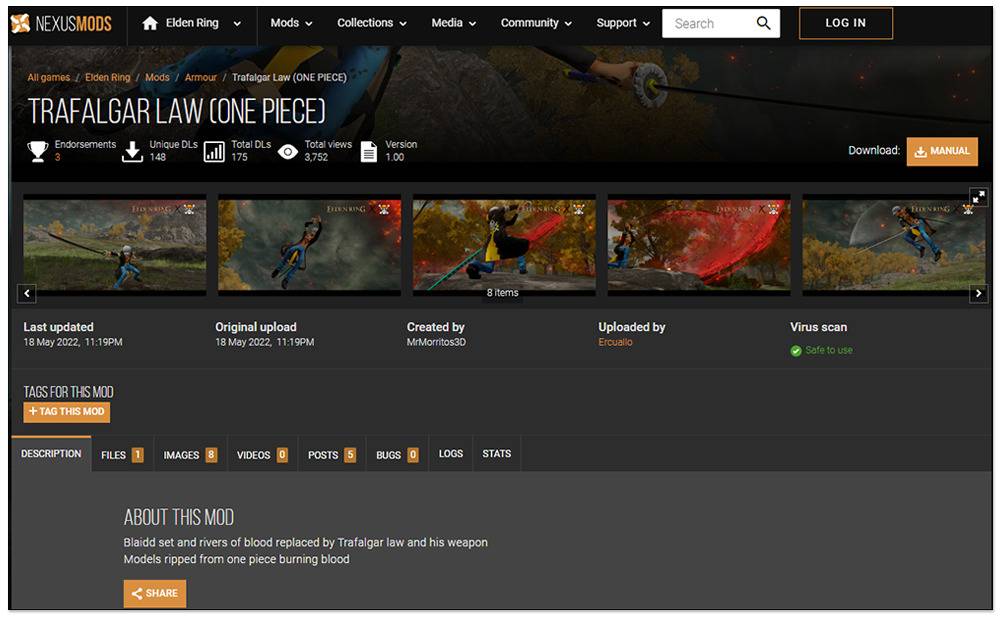Click the Total DLs value 175
Image resolution: width=1000 pixels, height=617 pixels.
click(x=239, y=157)
